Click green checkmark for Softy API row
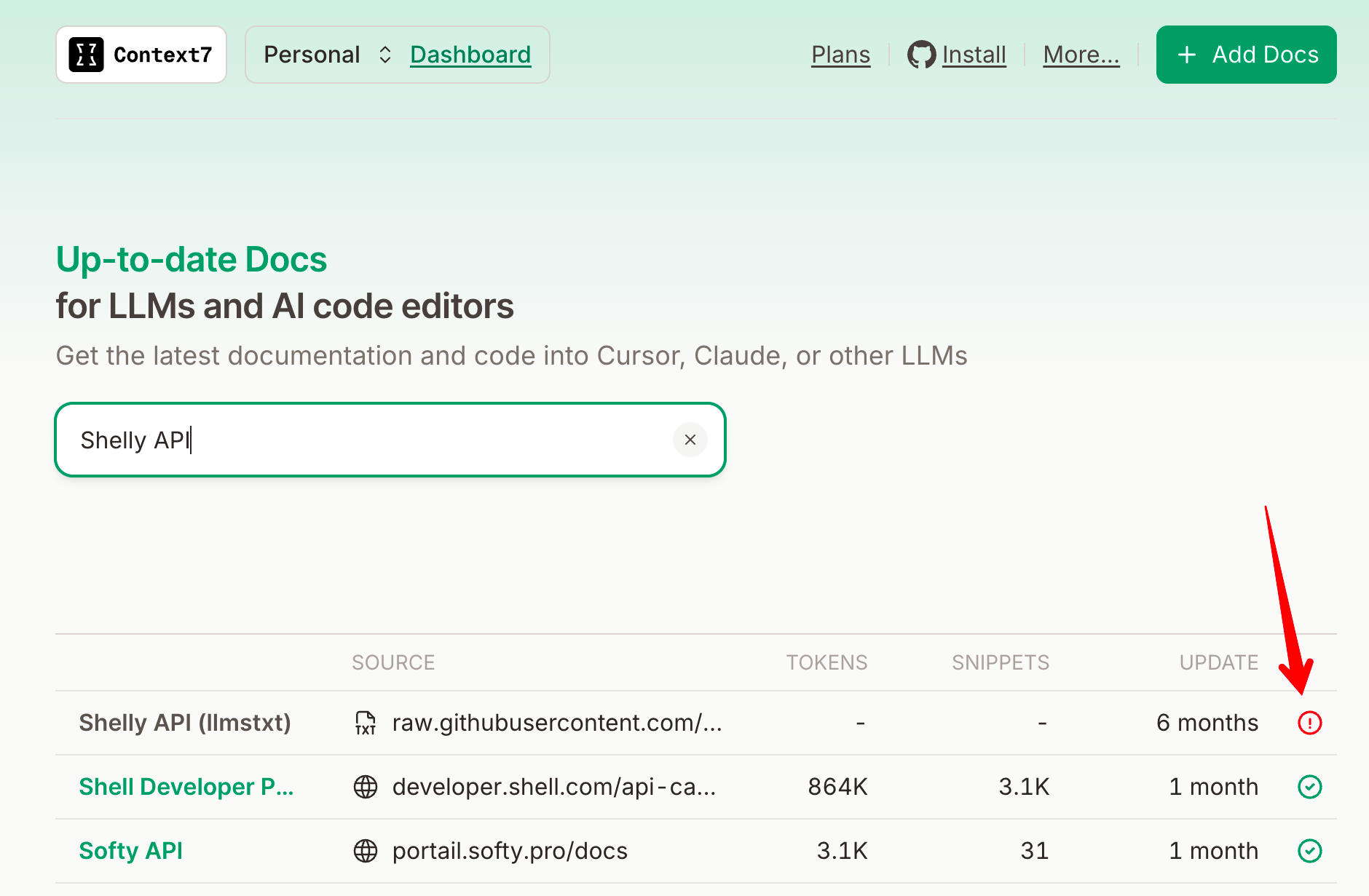This screenshot has height=896, width=1369. [x=1309, y=851]
